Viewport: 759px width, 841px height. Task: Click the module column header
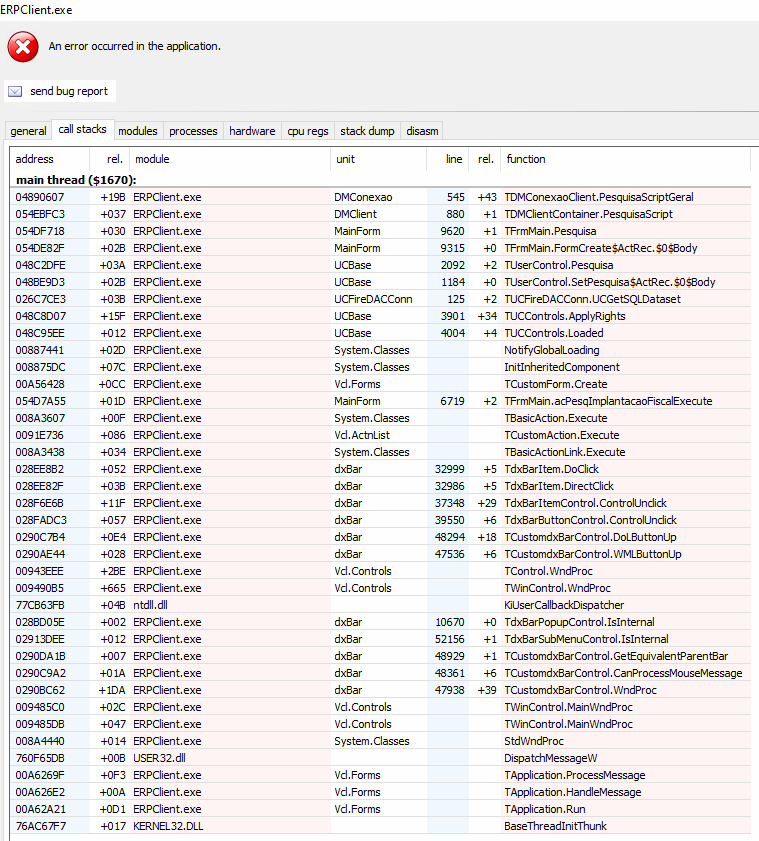tap(152, 159)
